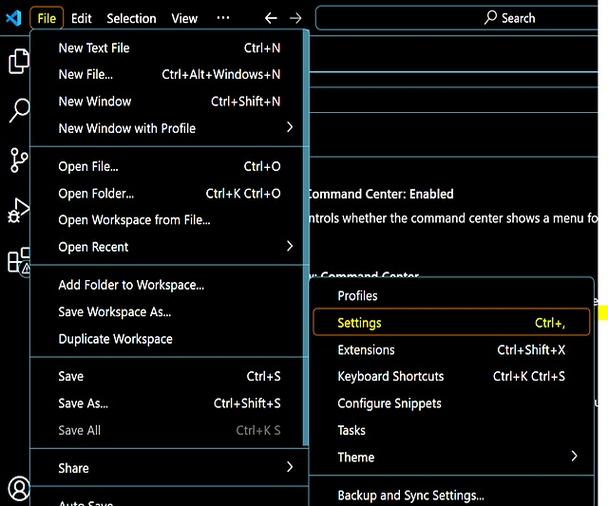Screen dimensions: 608x506
Task: Focus the command center Search box
Action: tap(456, 18)
